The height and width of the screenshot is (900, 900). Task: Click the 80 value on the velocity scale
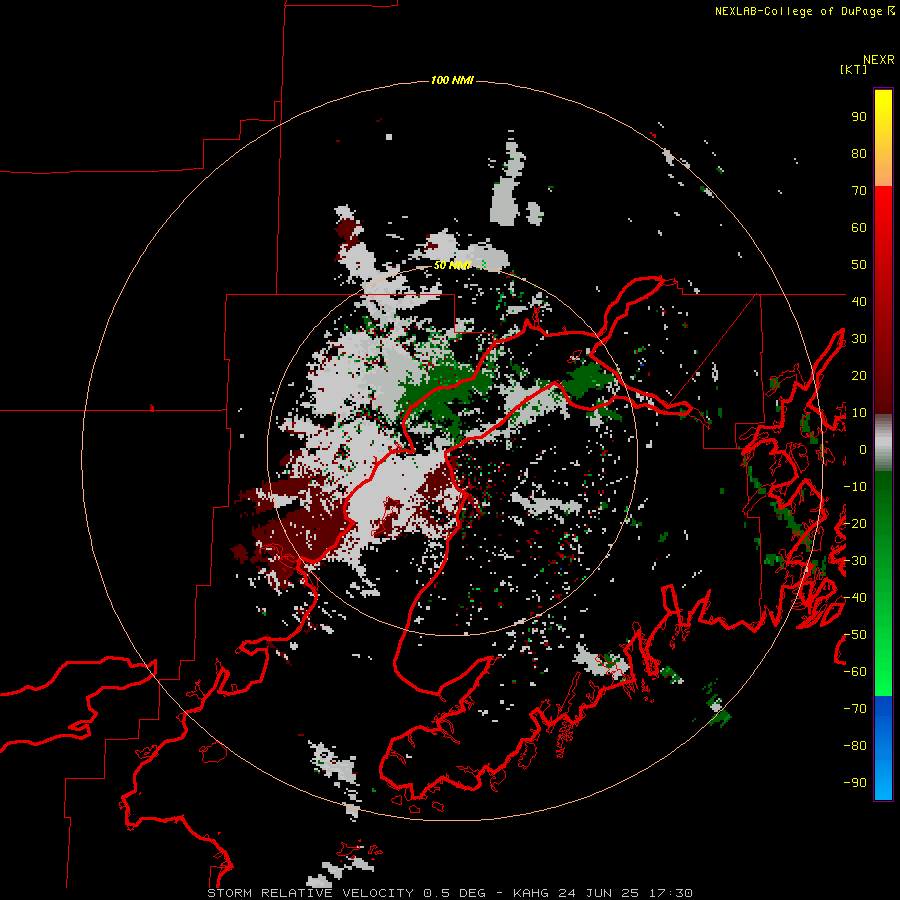(859, 154)
